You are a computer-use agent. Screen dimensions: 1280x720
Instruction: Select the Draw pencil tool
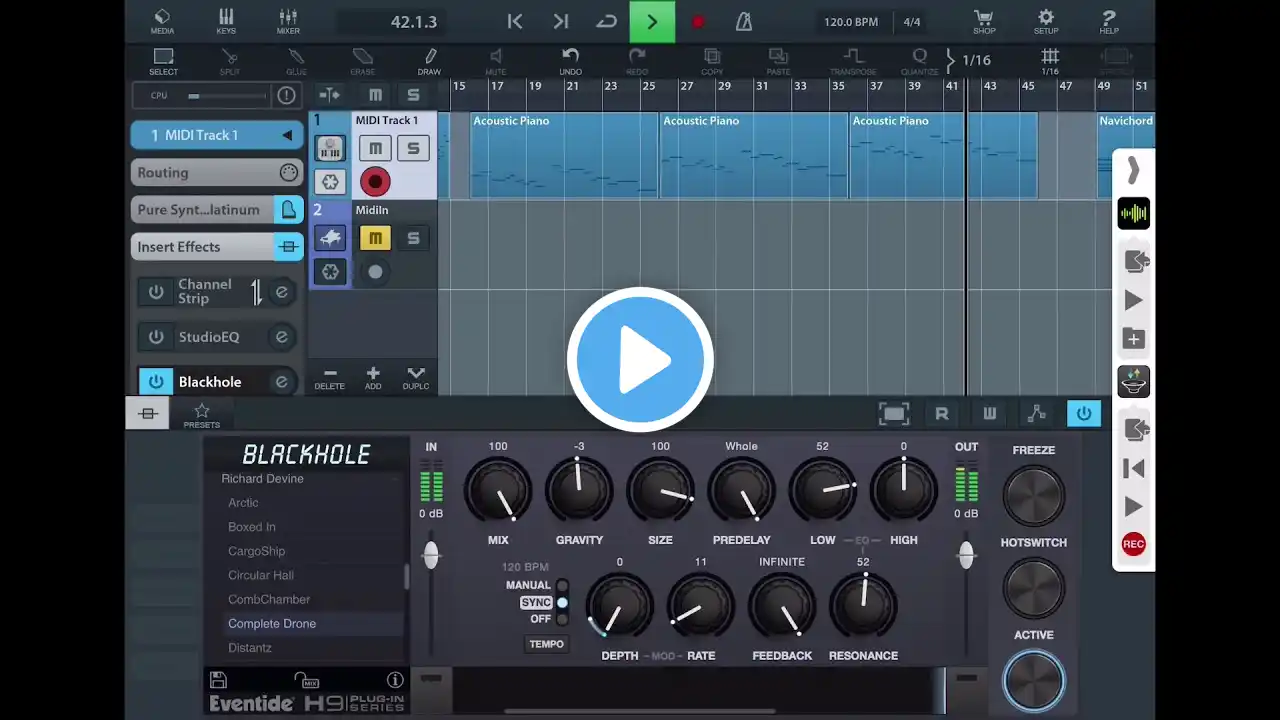pos(430,61)
